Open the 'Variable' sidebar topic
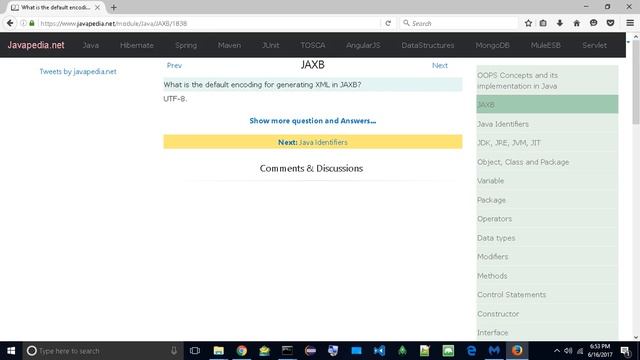Image resolution: width=640 pixels, height=360 pixels. point(547,181)
